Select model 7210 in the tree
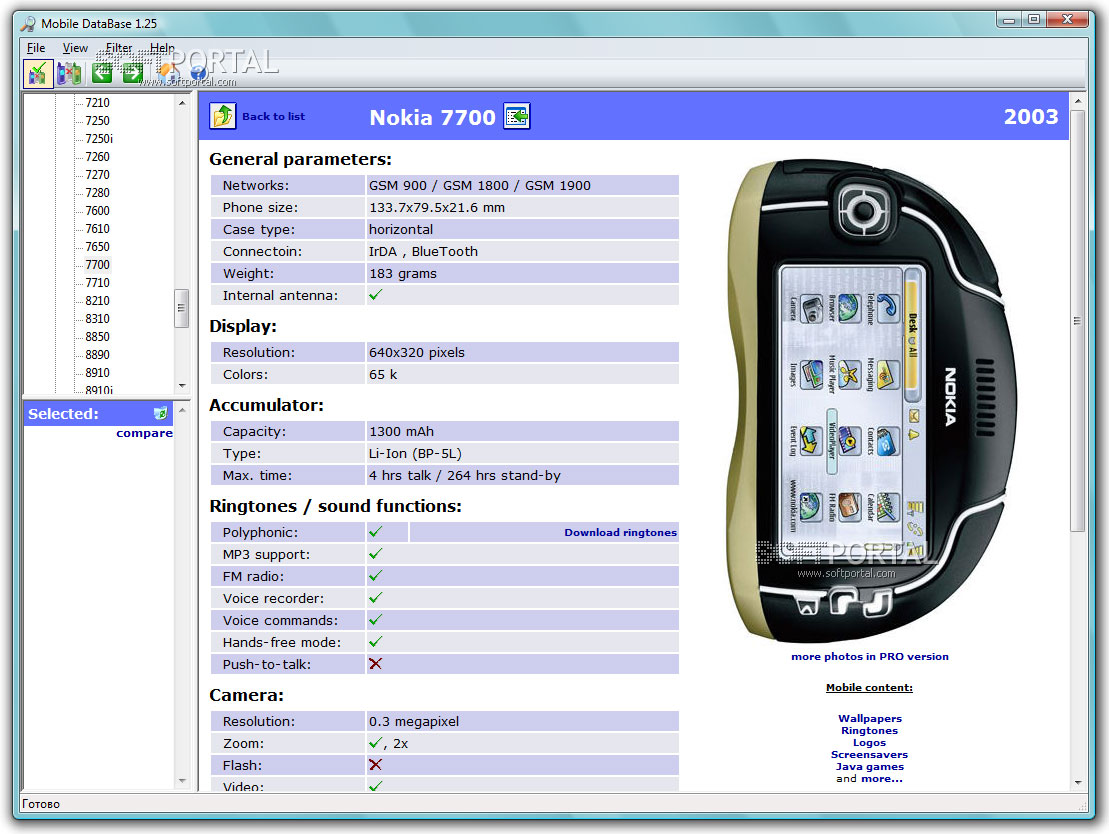 click(98, 103)
